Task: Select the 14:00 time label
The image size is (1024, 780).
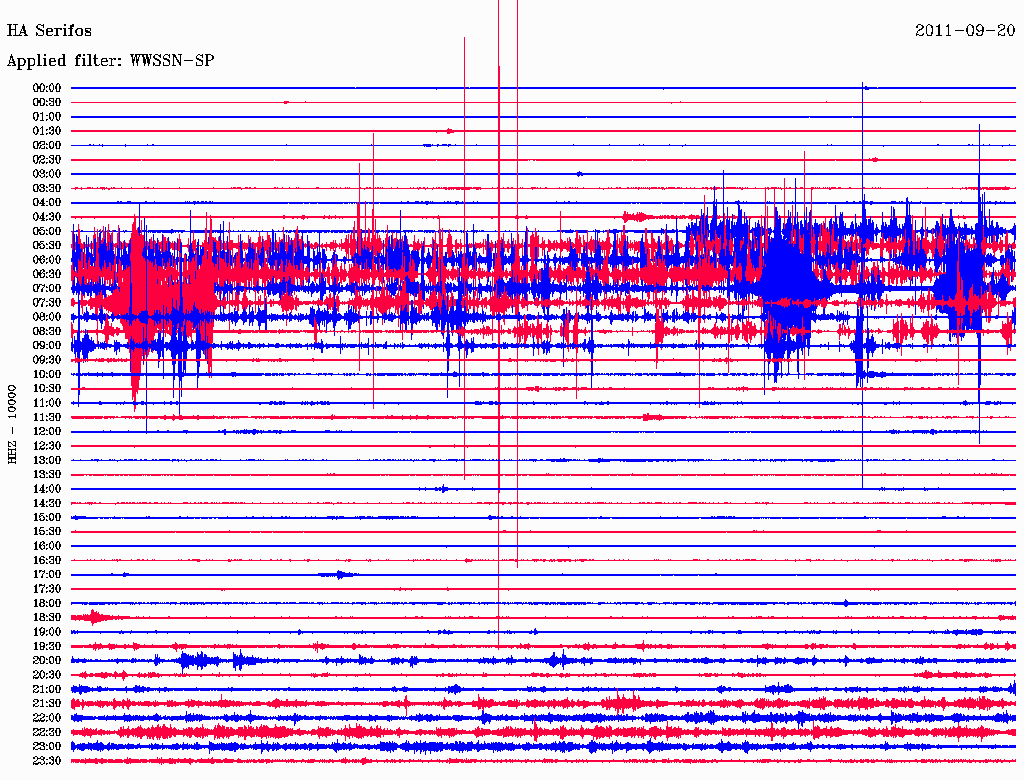Action: pos(47,489)
